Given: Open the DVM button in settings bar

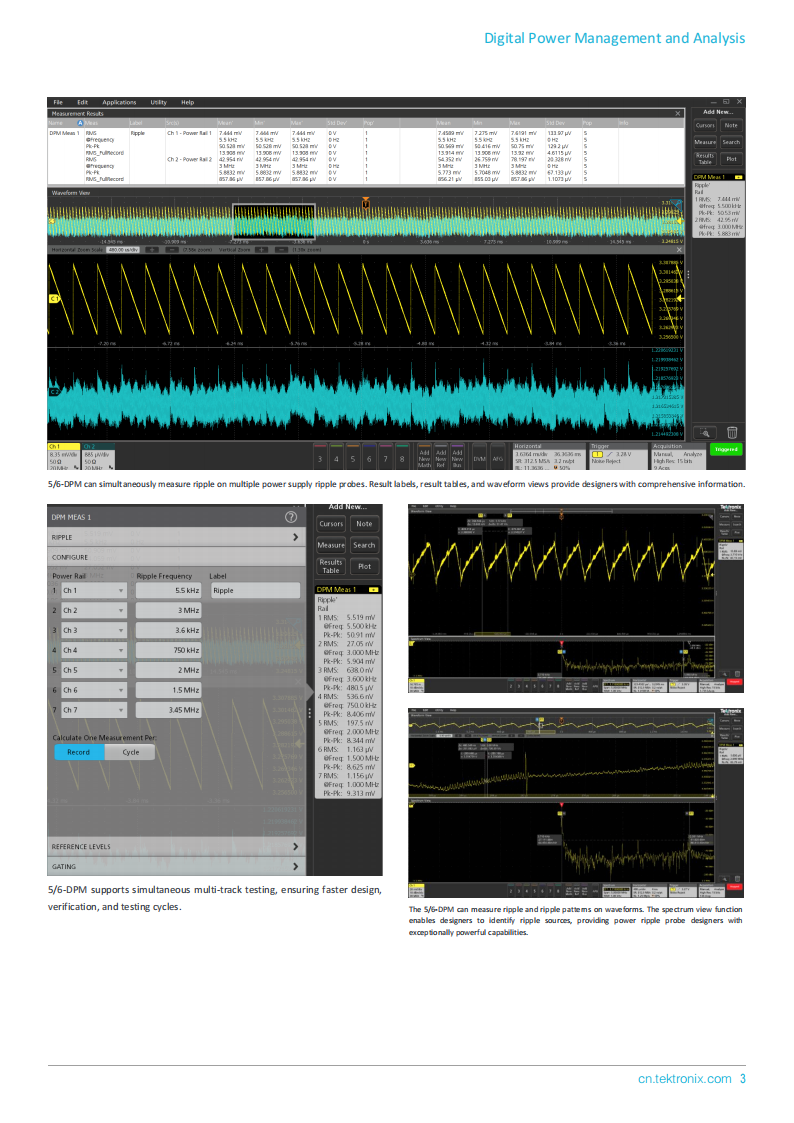Looking at the screenshot, I should 480,458.
